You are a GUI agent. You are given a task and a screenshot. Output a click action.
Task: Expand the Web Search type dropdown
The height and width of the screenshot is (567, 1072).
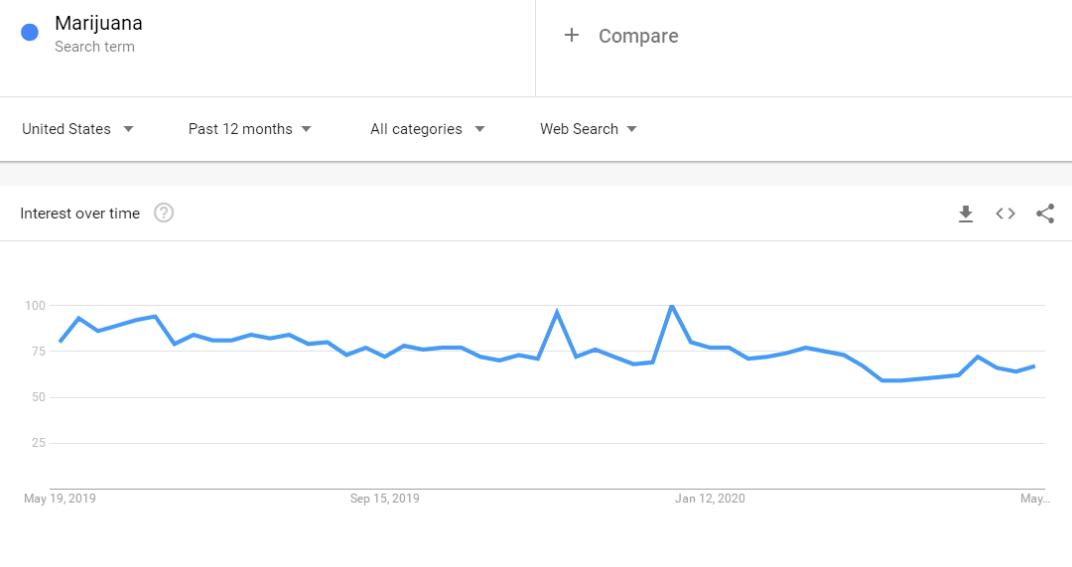(x=588, y=129)
